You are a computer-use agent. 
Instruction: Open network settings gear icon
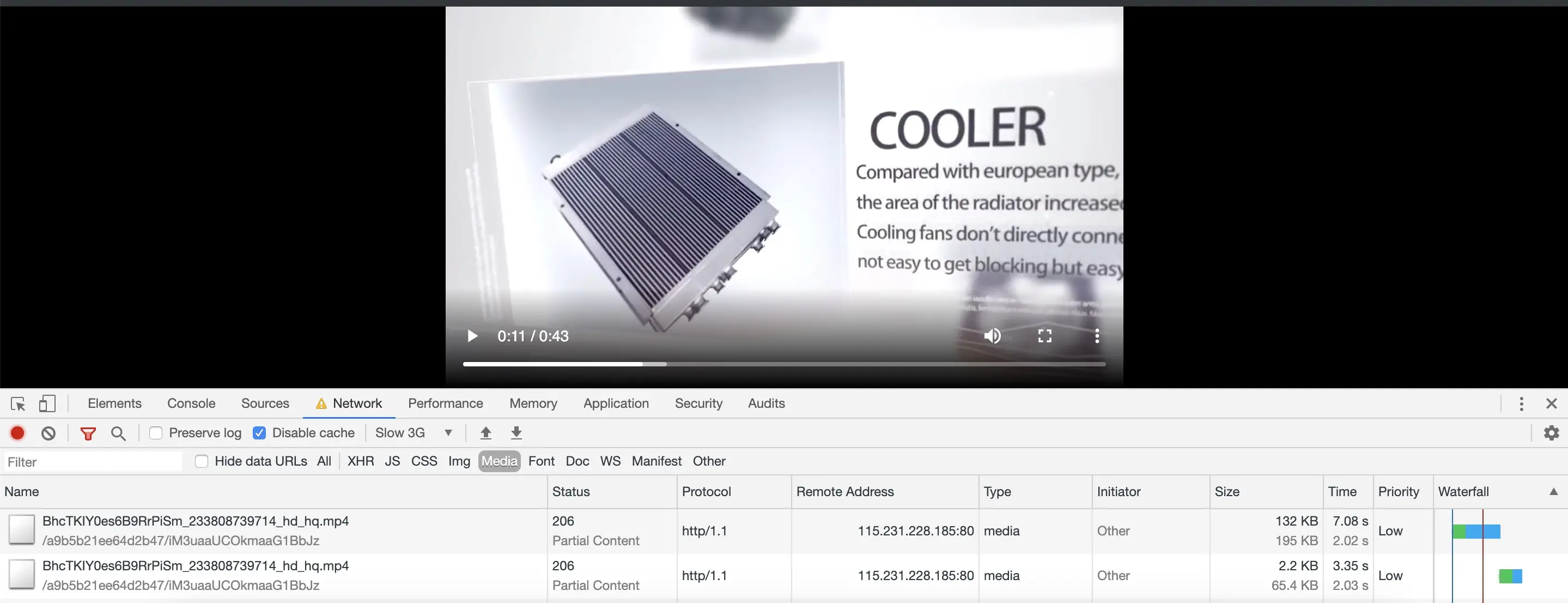pos(1551,433)
